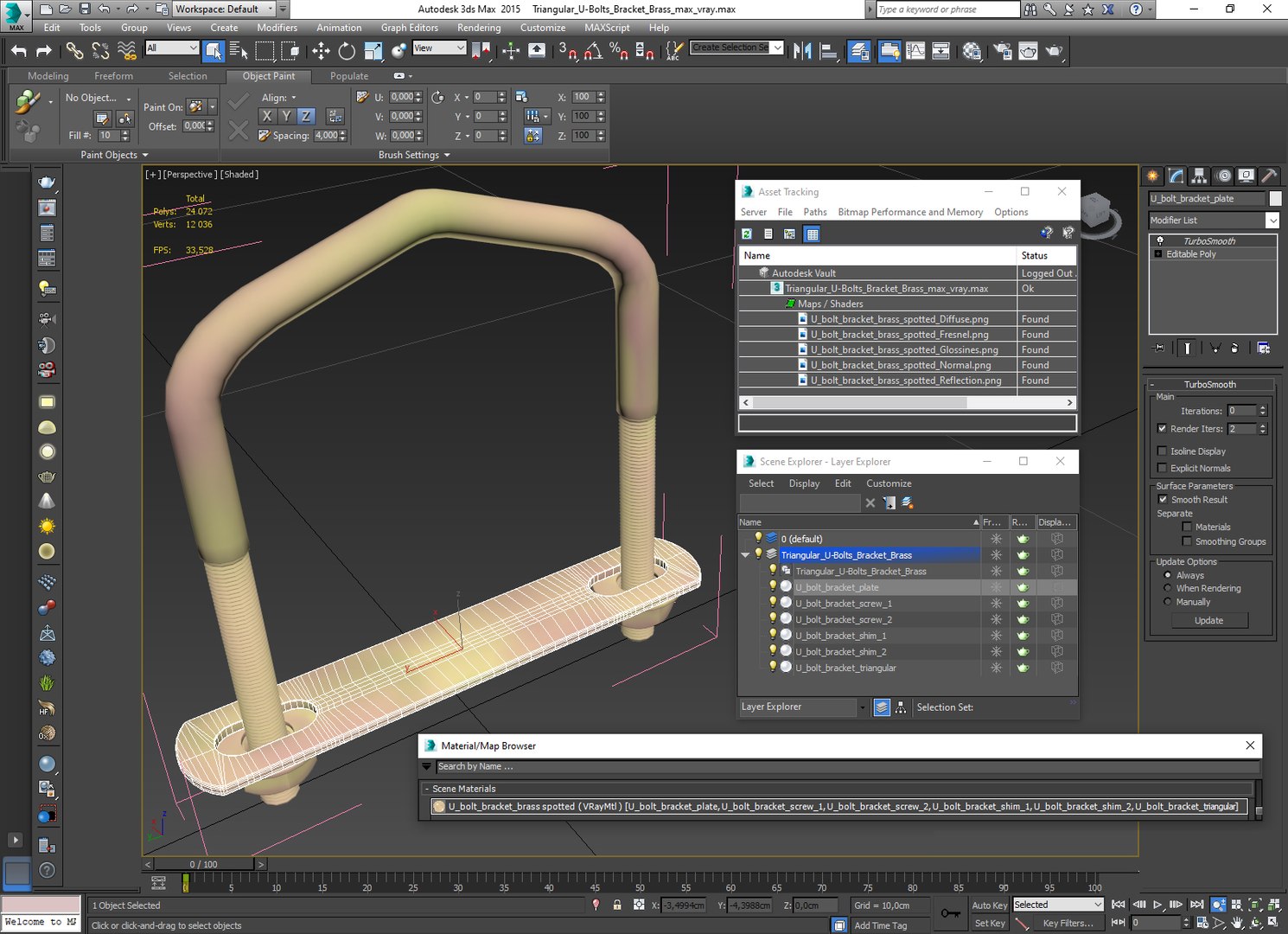Enable the Isoline Display checkbox

coord(1162,451)
